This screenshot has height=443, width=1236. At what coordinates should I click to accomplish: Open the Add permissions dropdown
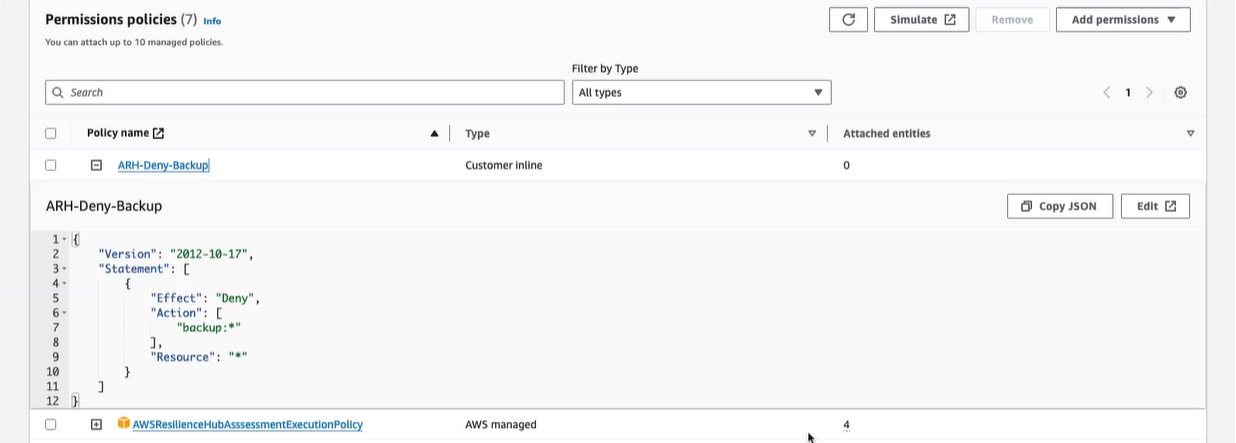1123,20
